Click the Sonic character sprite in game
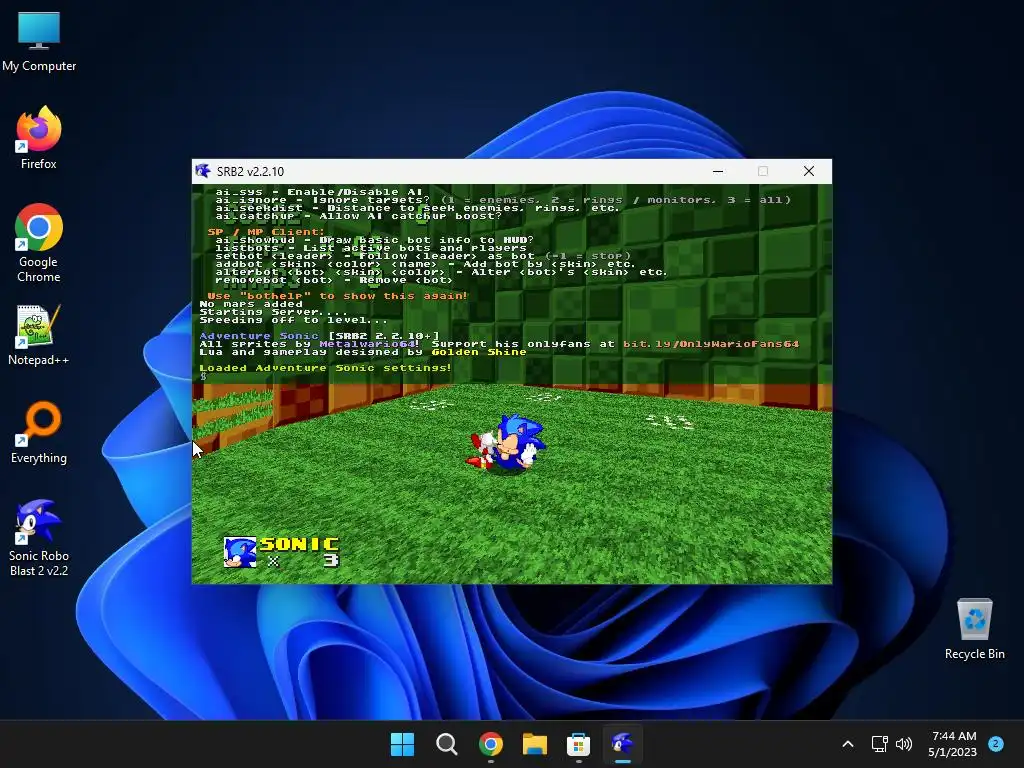 tap(507, 443)
